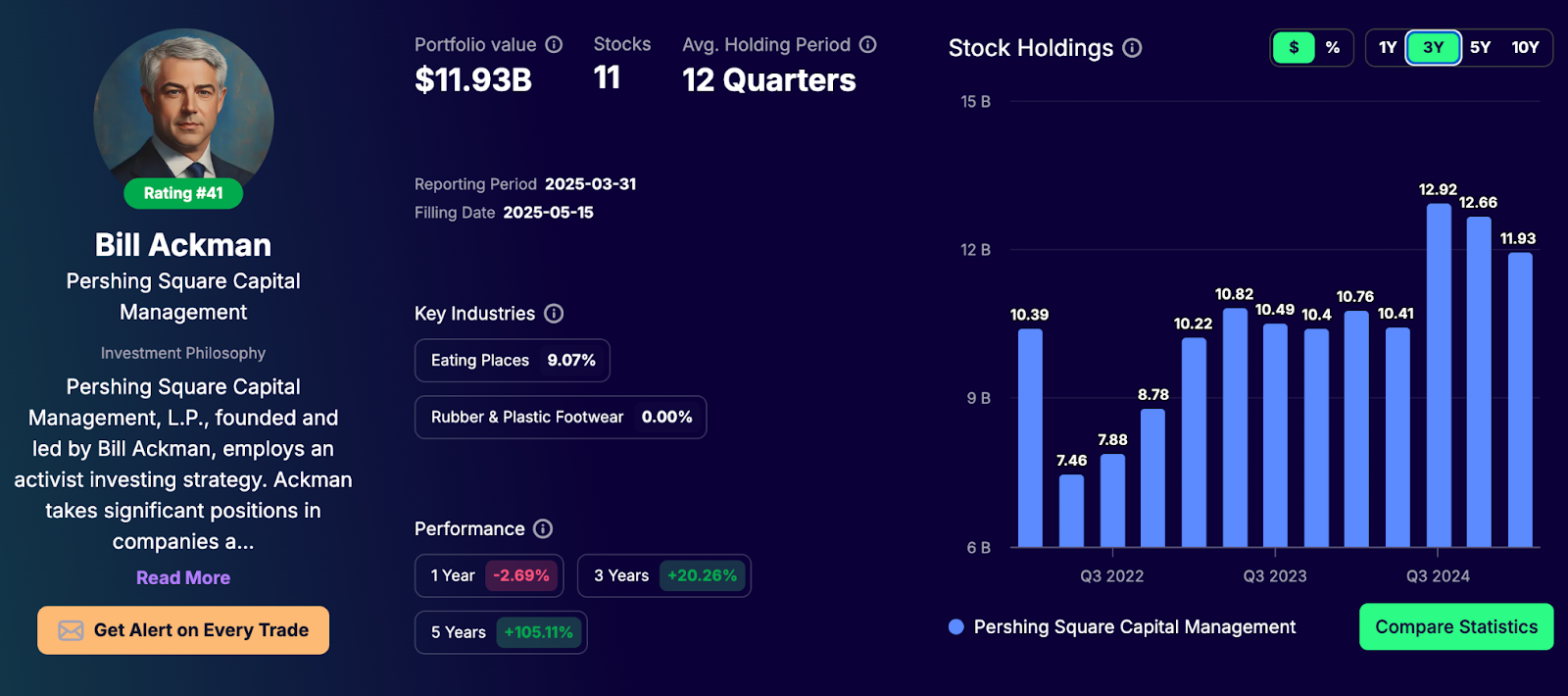1568x696 pixels.
Task: Click the Q3 2023 axis label
Action: 1275,576
